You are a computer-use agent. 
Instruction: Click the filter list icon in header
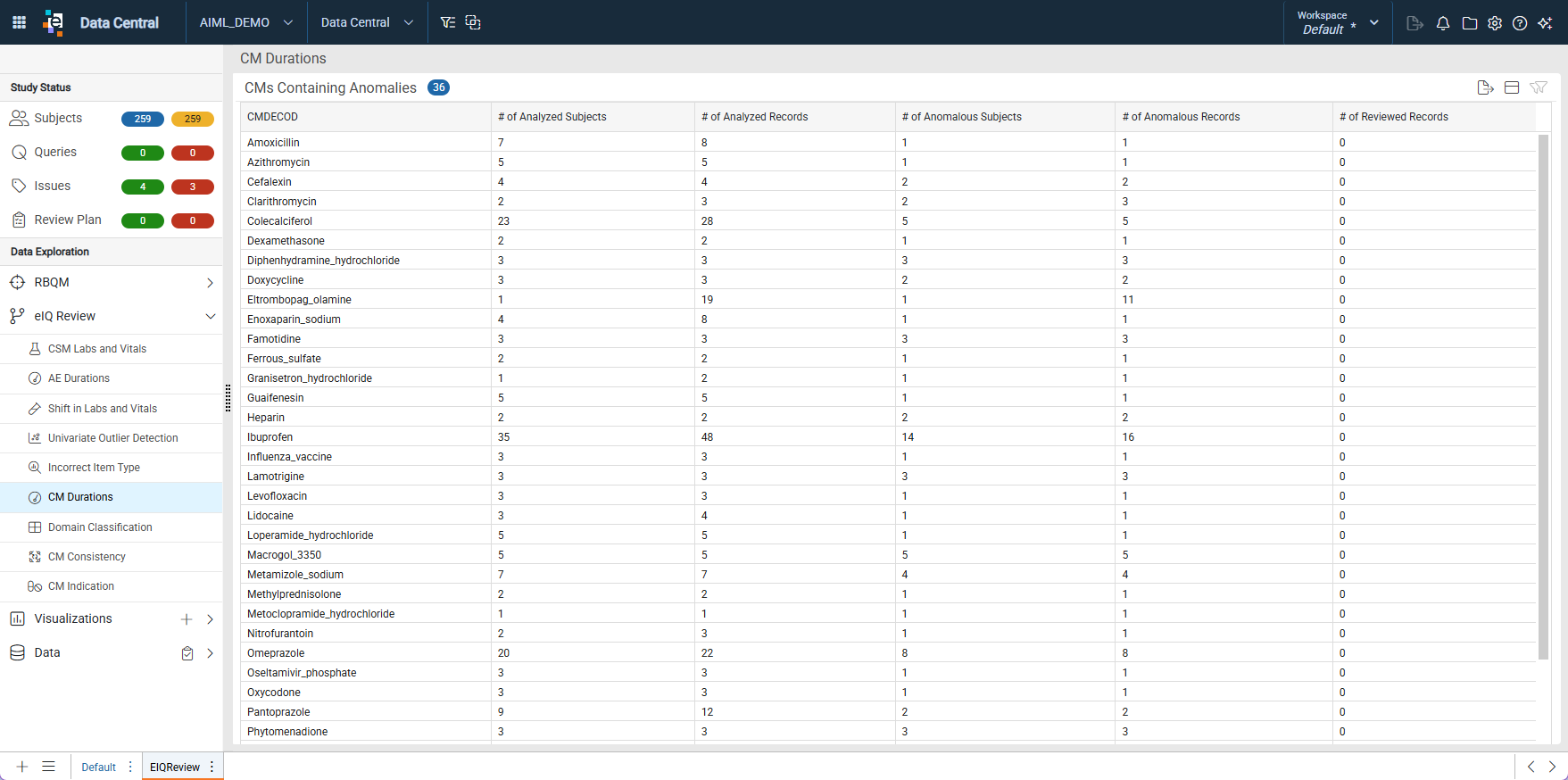[448, 22]
